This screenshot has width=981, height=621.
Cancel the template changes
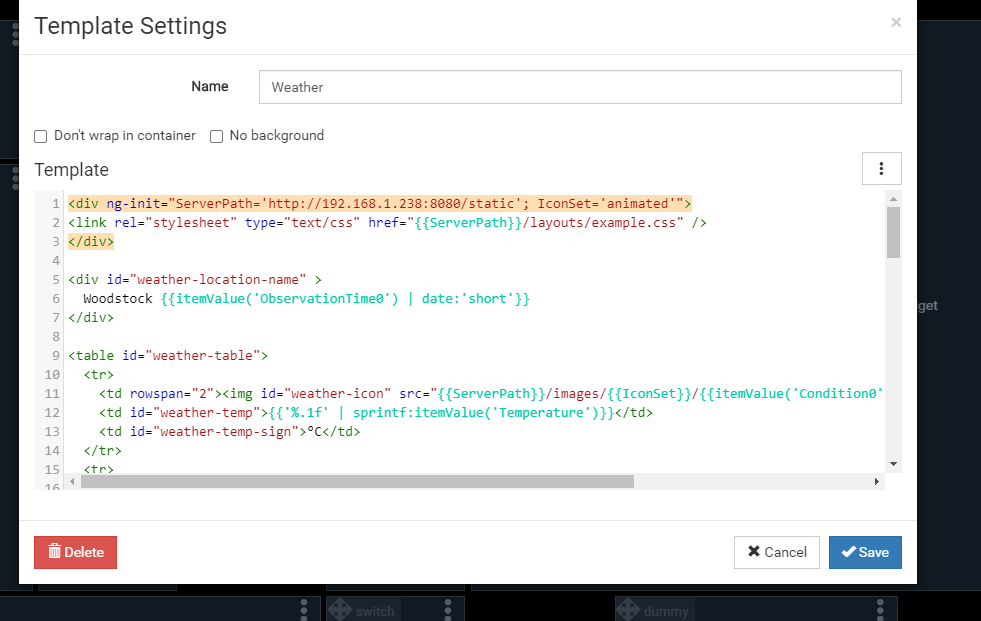point(776,552)
